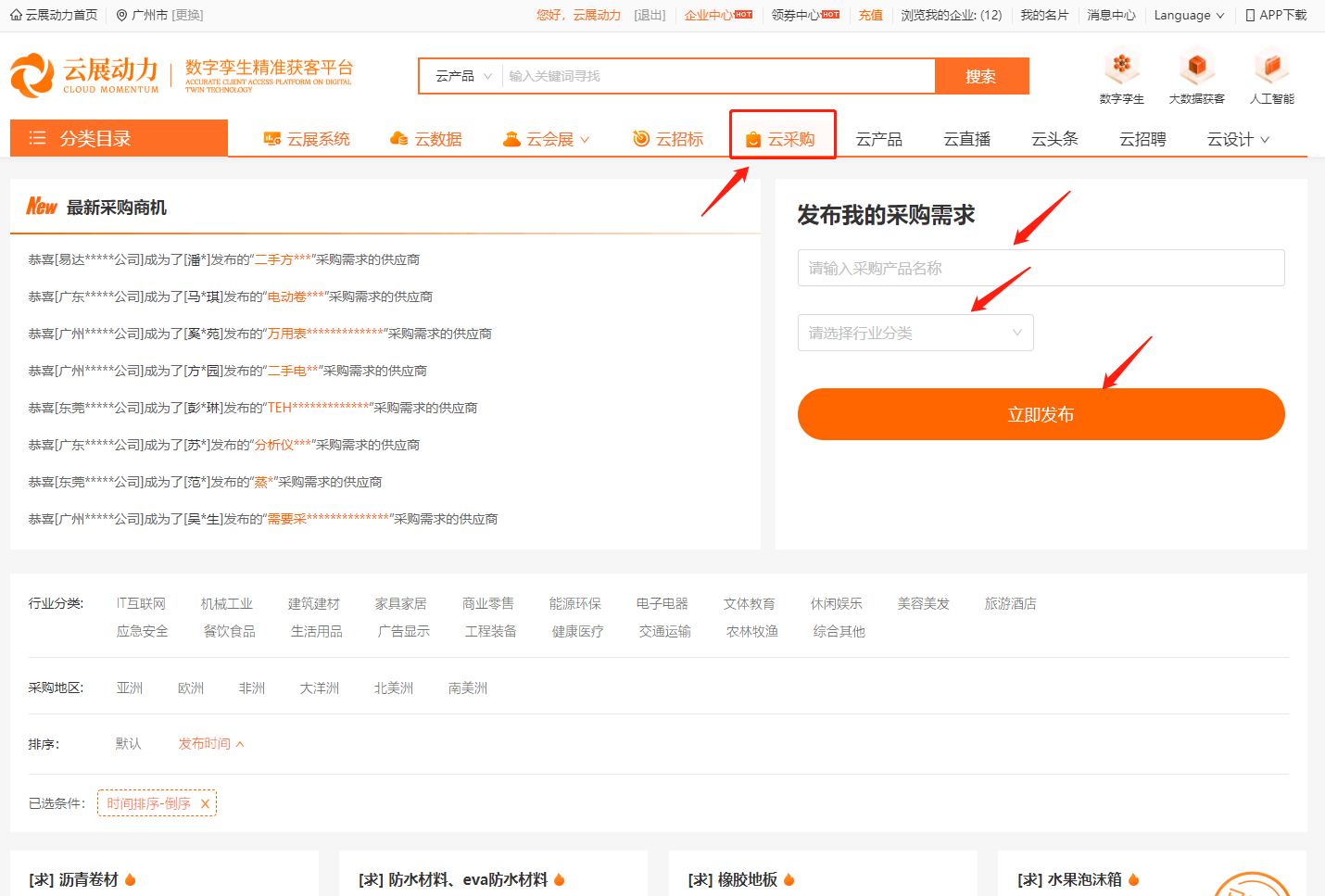Open the Language dropdown
1325x896 pixels.
(x=1189, y=14)
